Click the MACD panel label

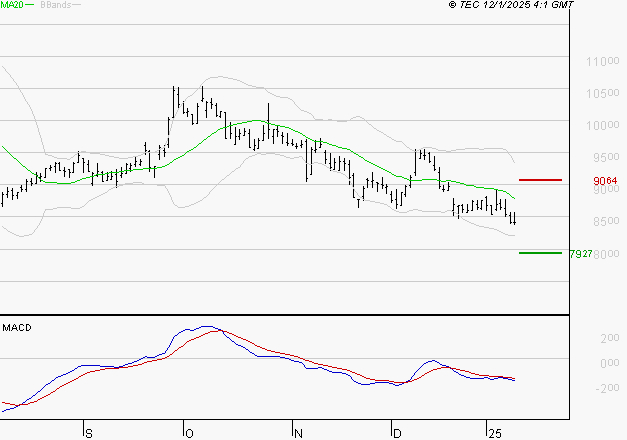pos(17,328)
